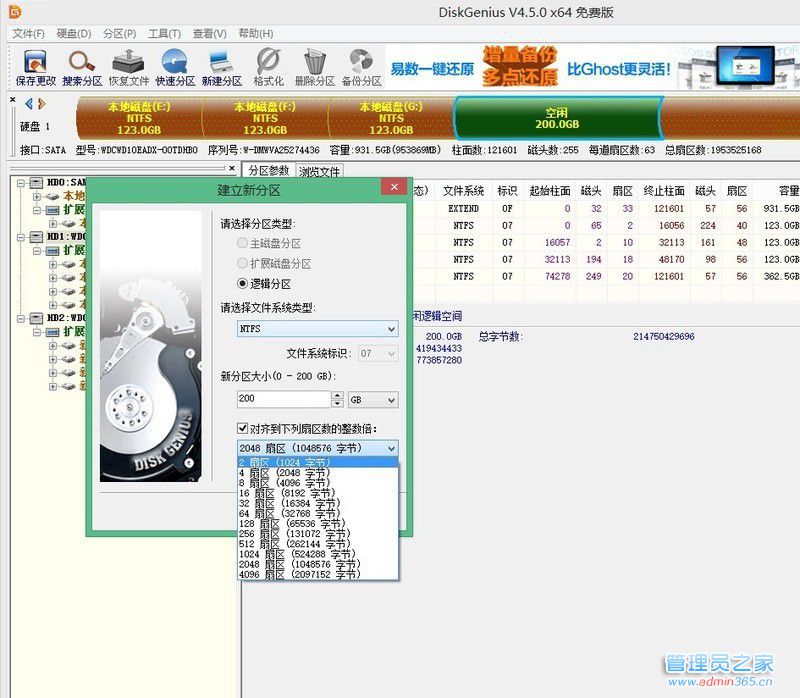Start the 快速分区 quick partition tool
The height and width of the screenshot is (698, 800).
point(175,67)
